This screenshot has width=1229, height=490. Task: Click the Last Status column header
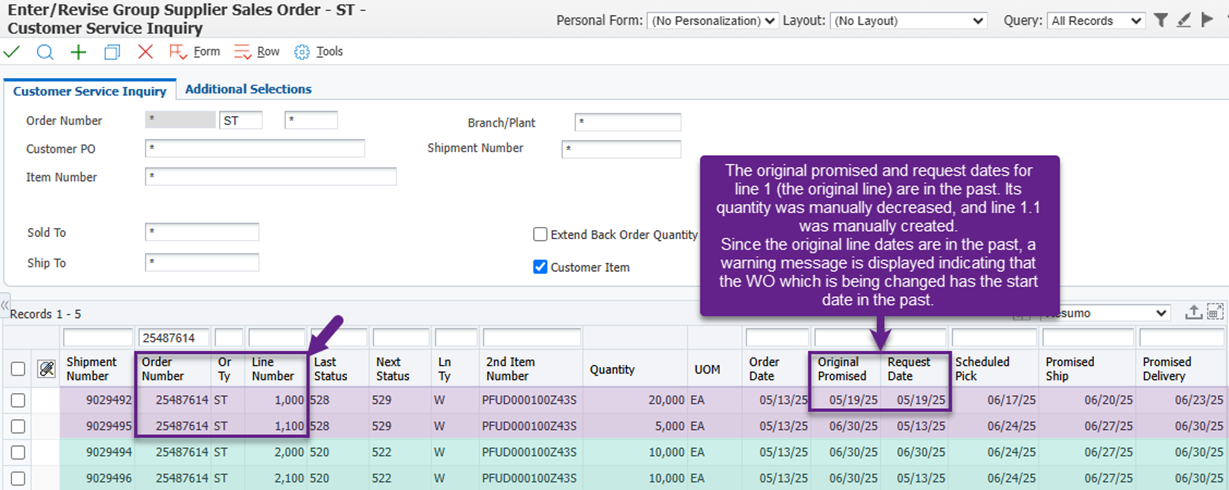(339, 369)
